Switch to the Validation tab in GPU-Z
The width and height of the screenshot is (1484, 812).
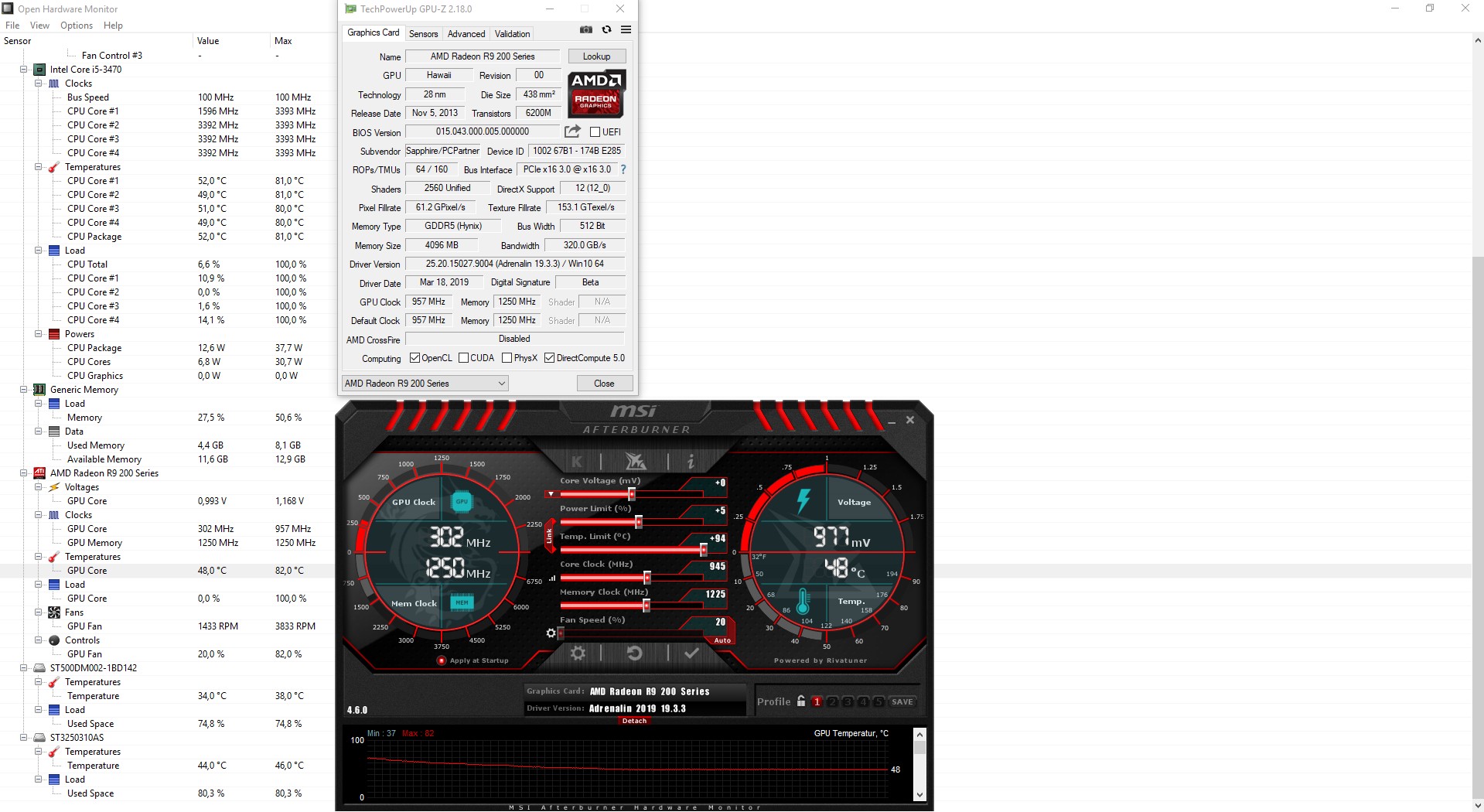pos(512,34)
